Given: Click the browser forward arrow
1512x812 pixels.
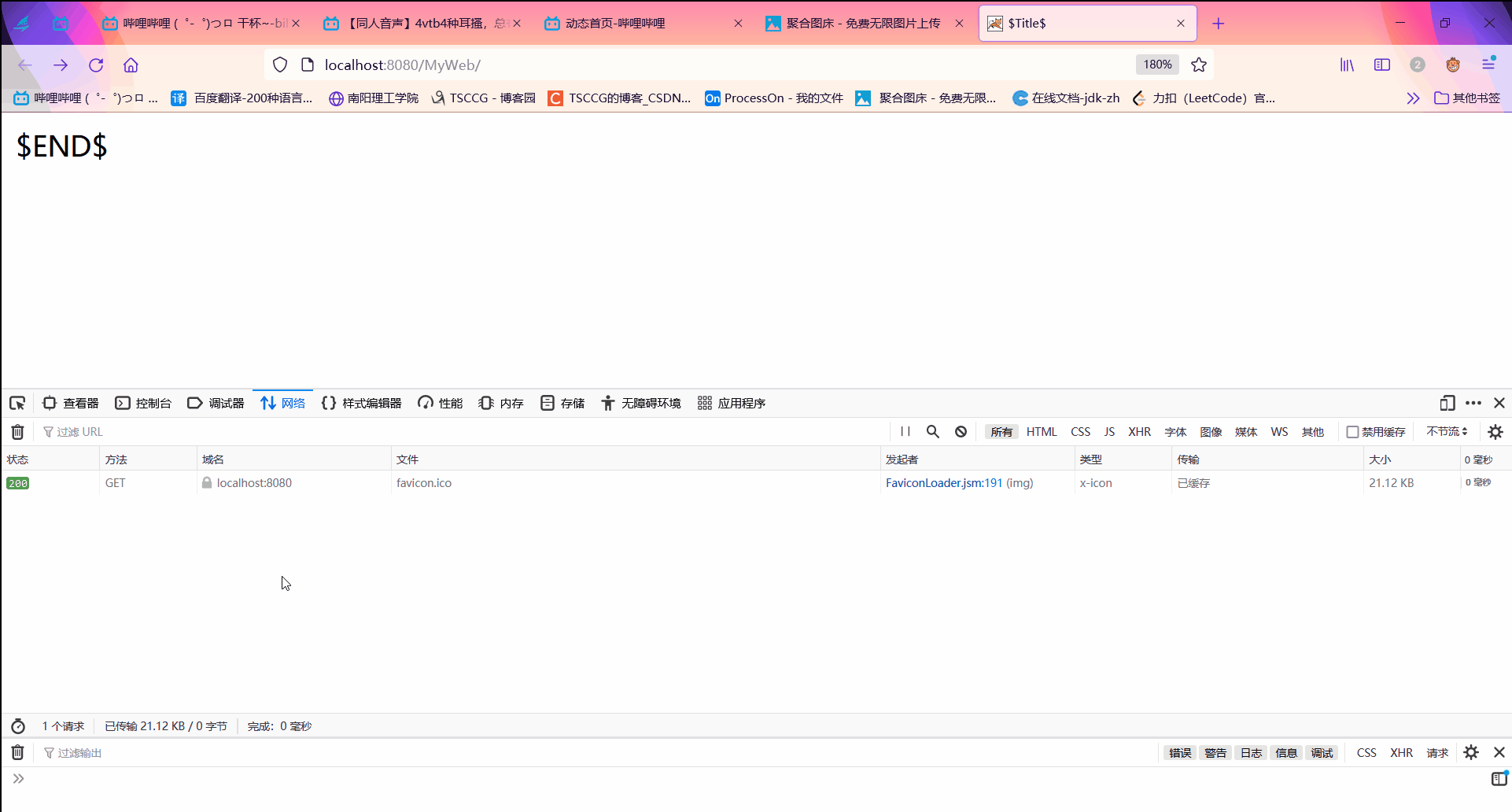Looking at the screenshot, I should (x=61, y=65).
